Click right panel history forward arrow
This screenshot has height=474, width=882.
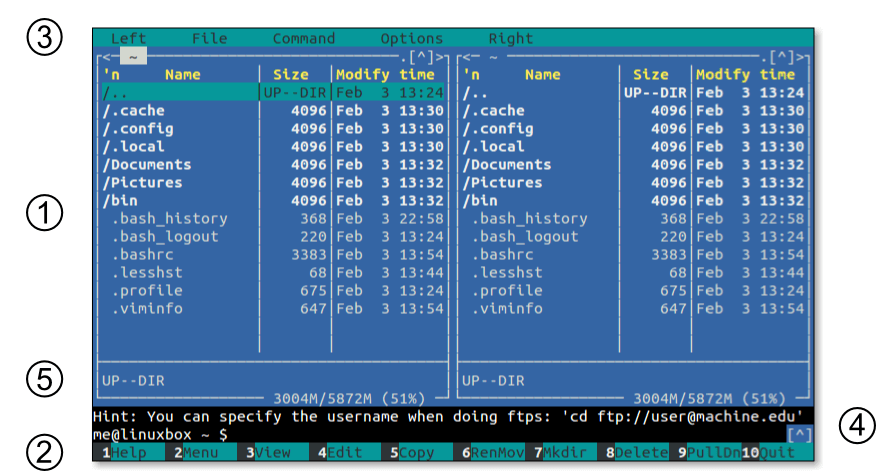(x=800, y=57)
